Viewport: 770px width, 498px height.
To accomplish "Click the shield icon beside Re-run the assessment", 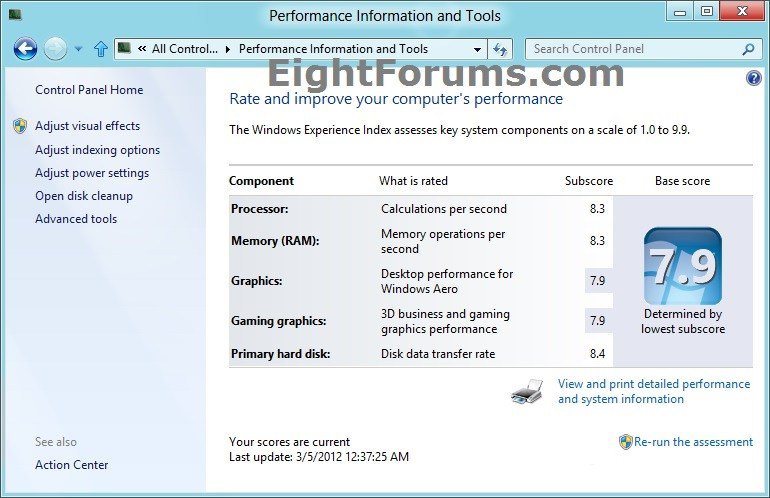I will [626, 442].
